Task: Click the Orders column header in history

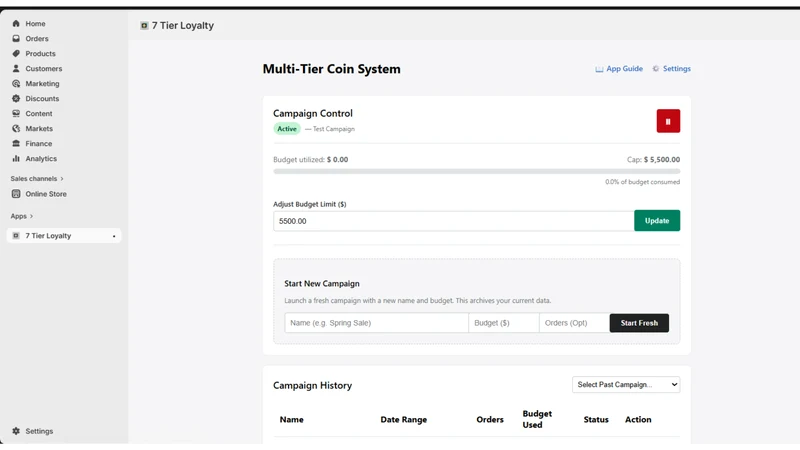Action: [x=490, y=419]
